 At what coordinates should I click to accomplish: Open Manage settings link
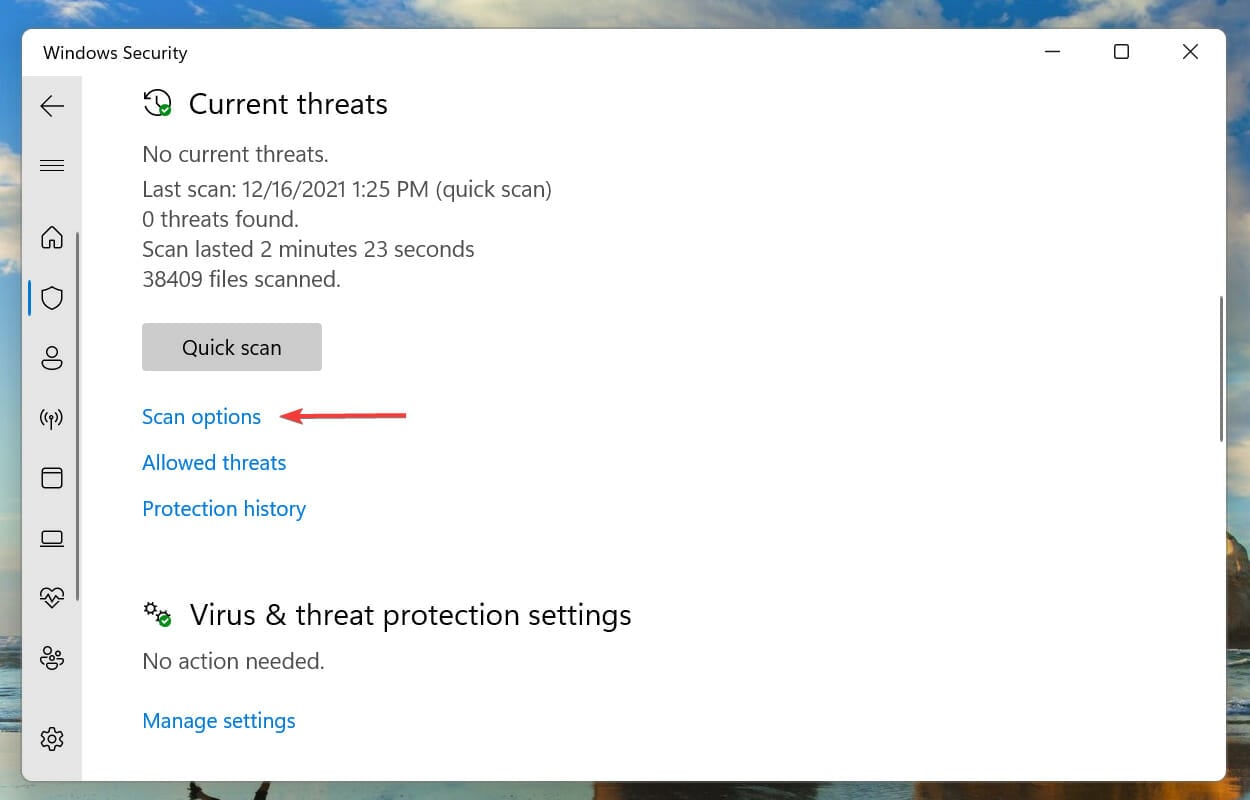[219, 720]
